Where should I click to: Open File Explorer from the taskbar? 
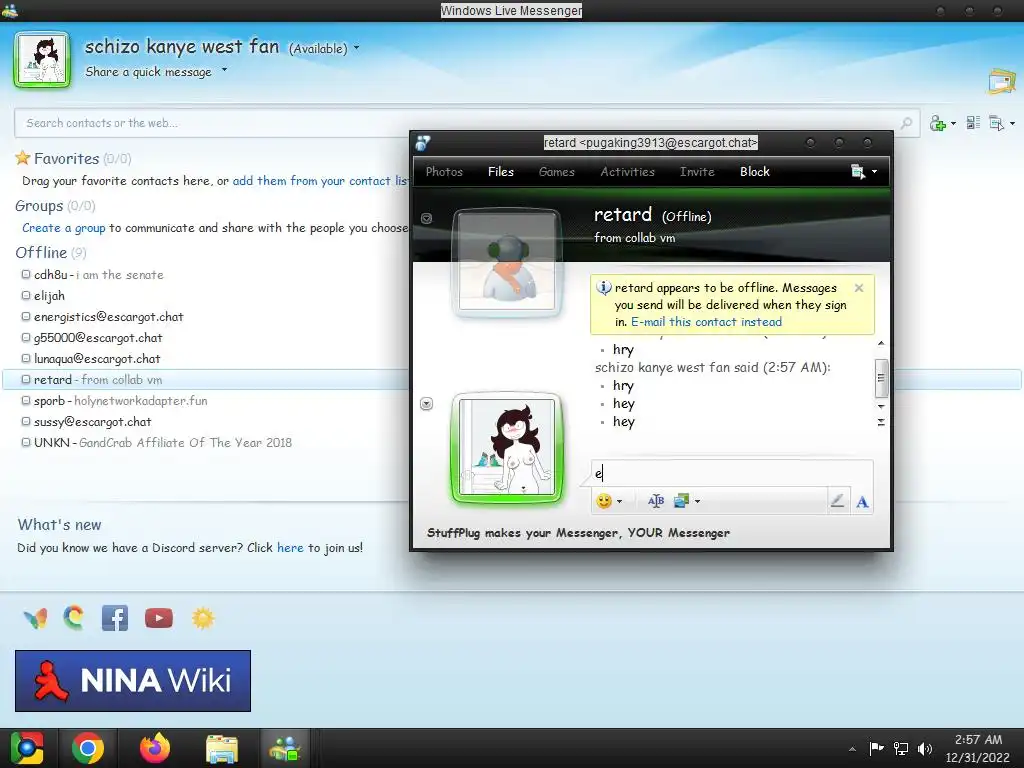point(222,748)
